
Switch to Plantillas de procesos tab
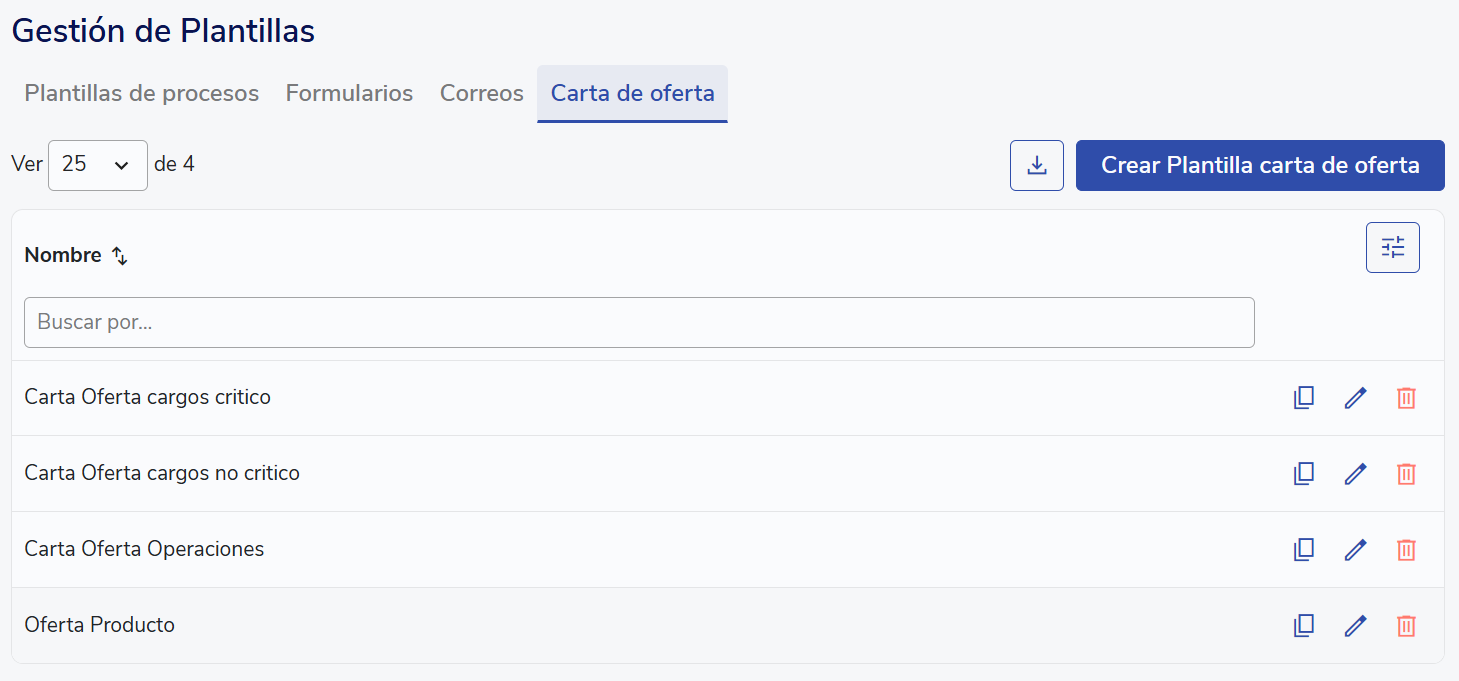pos(142,94)
